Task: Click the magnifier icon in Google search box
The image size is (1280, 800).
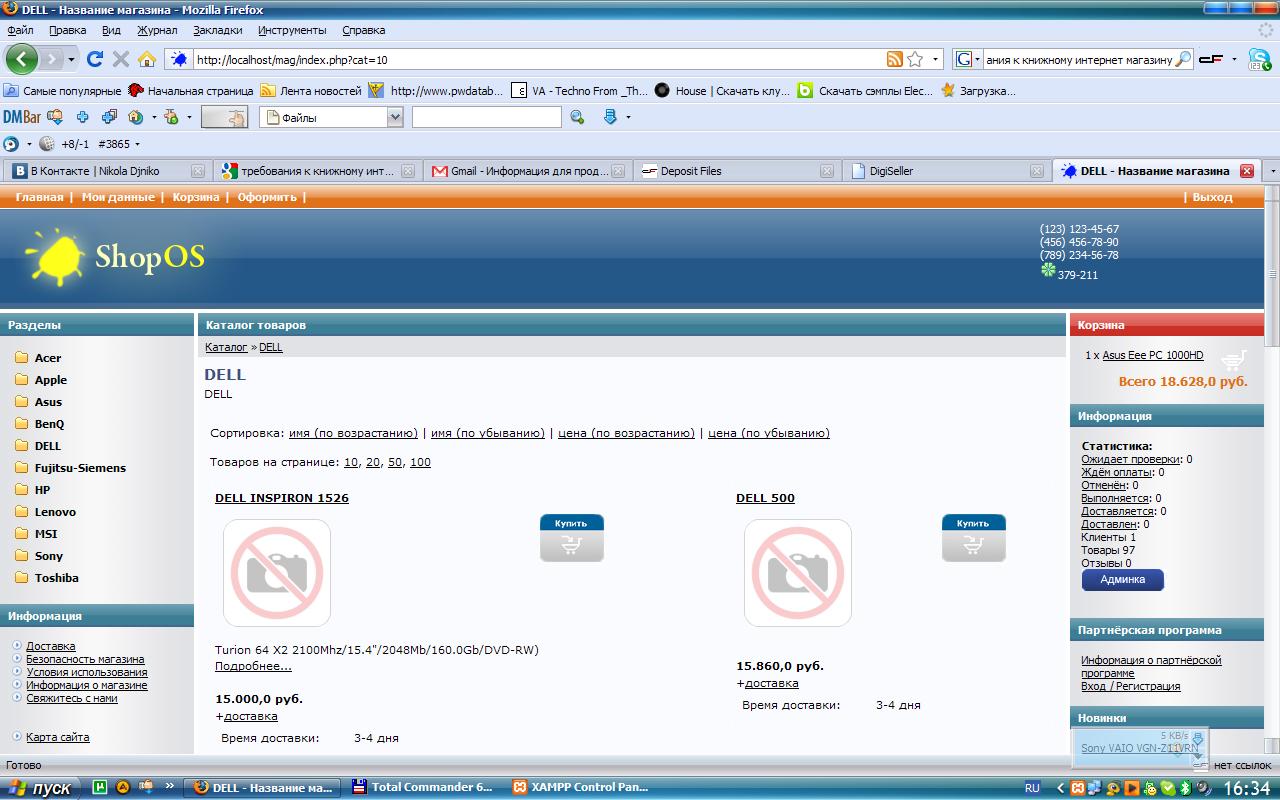Action: [1182, 59]
